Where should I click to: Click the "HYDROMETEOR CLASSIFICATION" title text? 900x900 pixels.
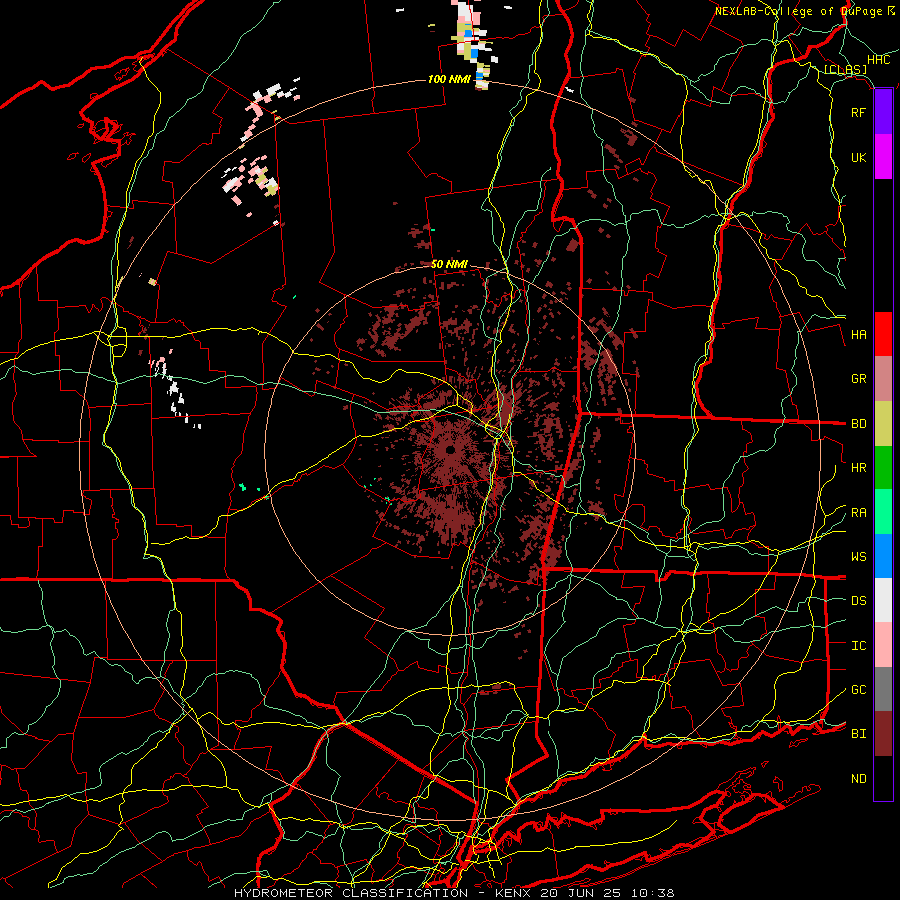pos(351,893)
